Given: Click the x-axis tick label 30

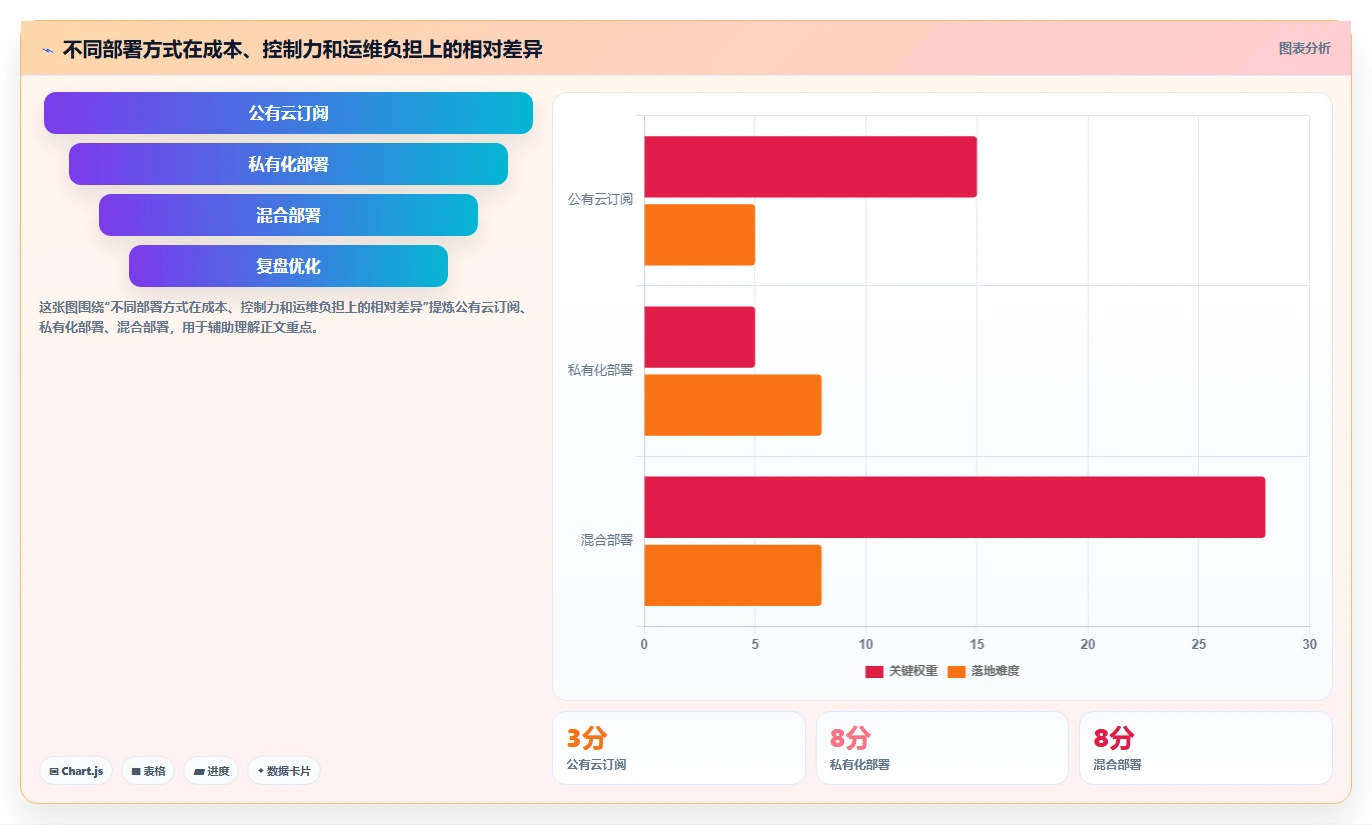Looking at the screenshot, I should point(1309,645).
